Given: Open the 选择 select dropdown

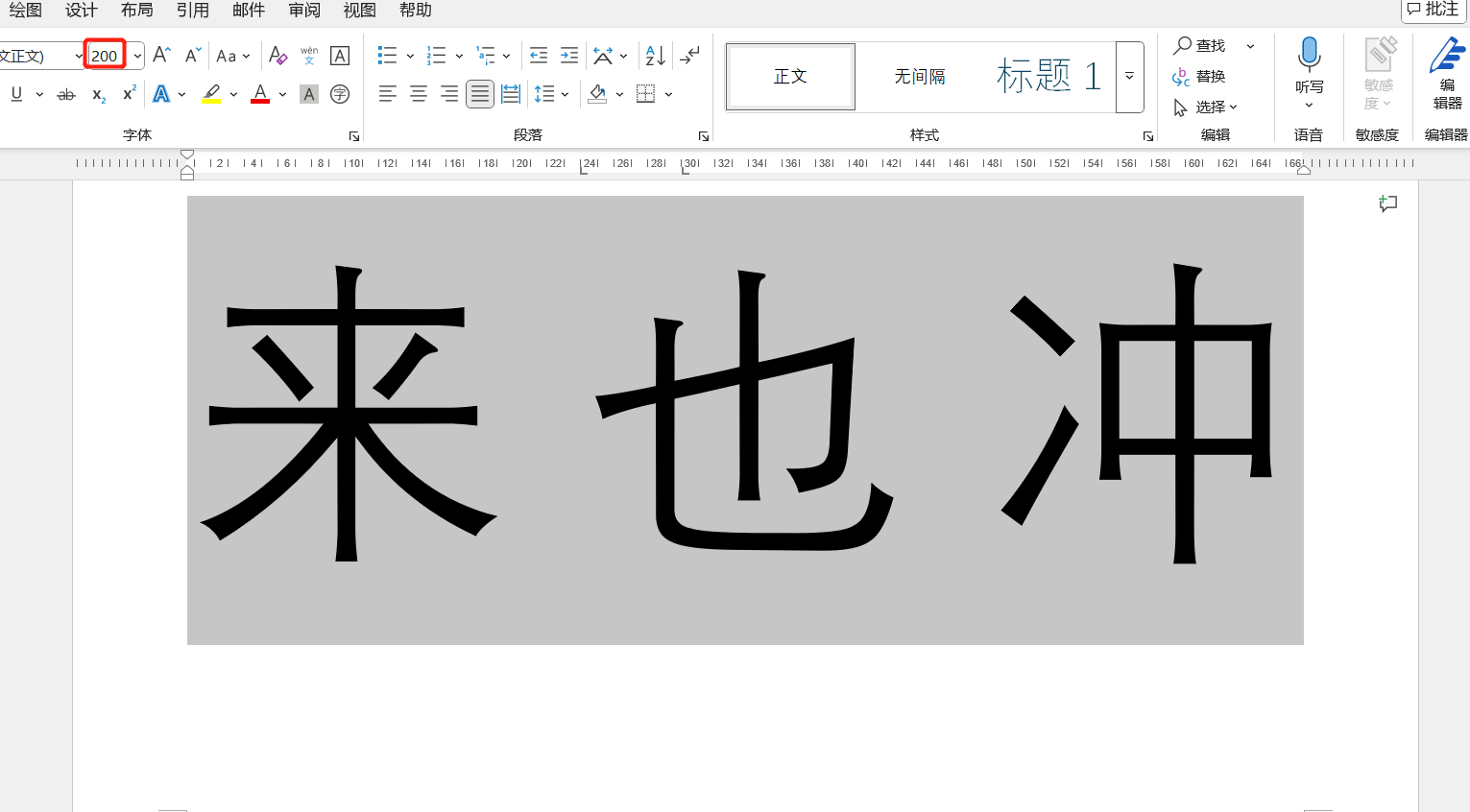Looking at the screenshot, I should (x=1206, y=107).
